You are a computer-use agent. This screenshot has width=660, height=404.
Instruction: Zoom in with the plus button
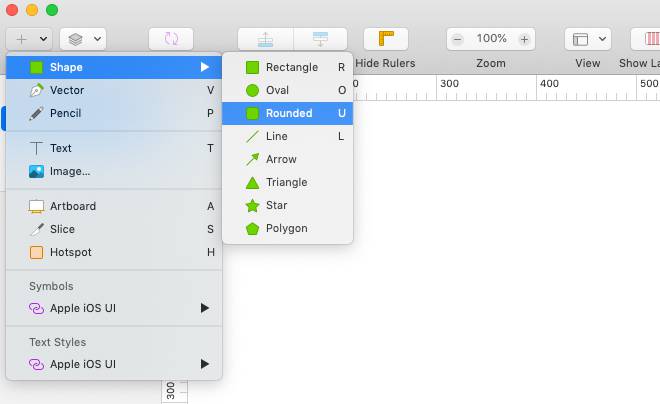pos(524,39)
